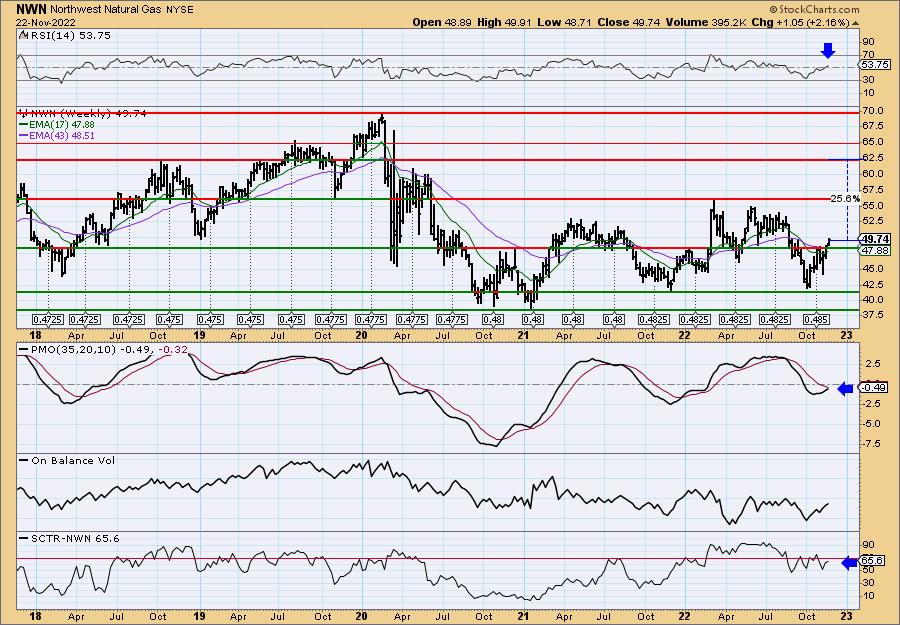Click the -7.5 PMO axis label
900x625 pixels.
click(872, 443)
